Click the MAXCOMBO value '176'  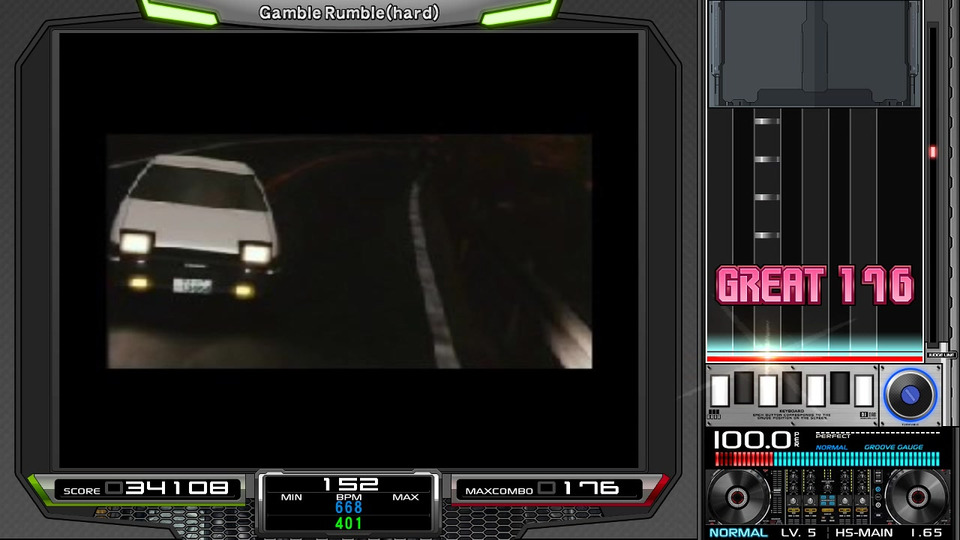click(591, 488)
